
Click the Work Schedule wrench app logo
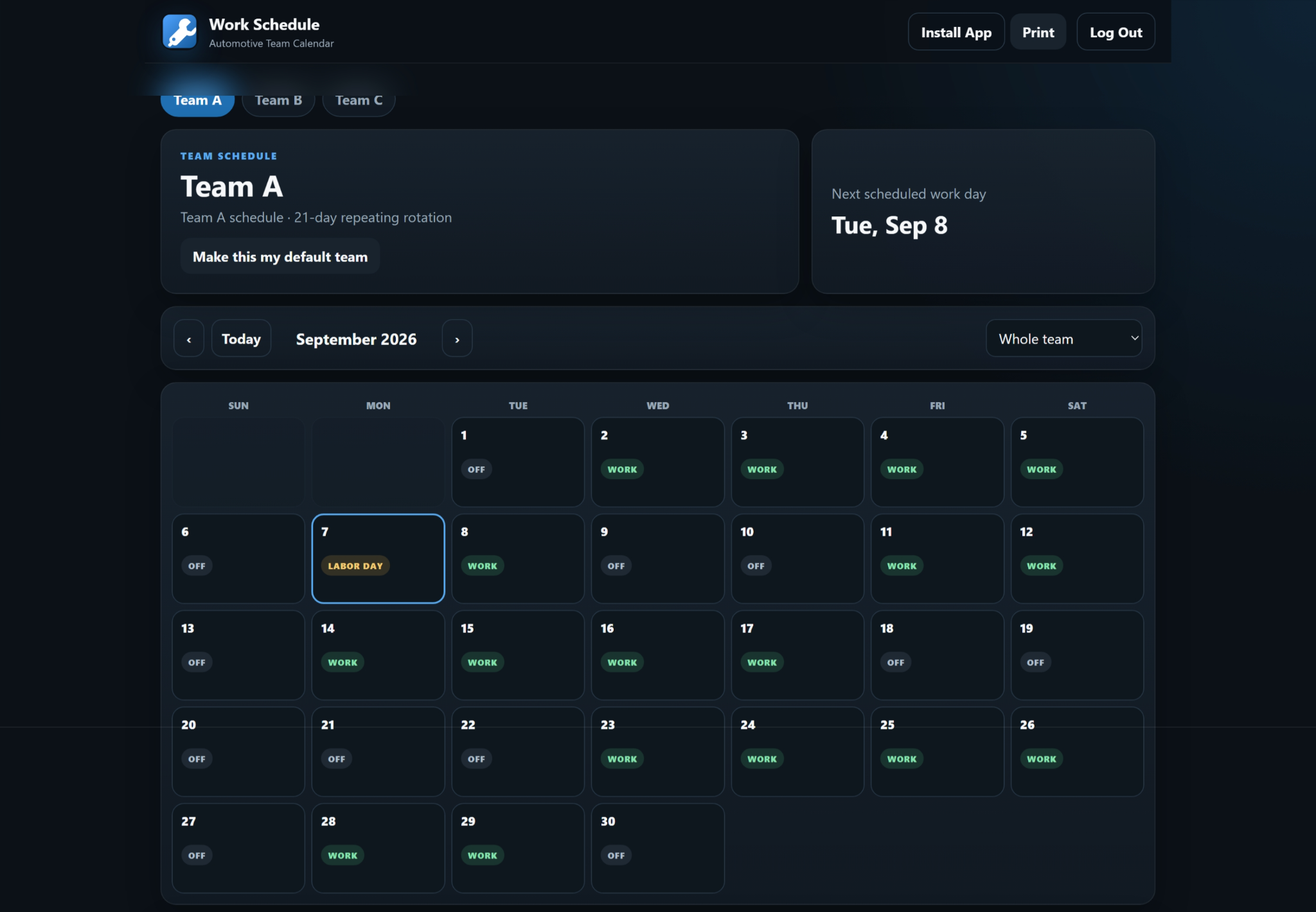179,31
